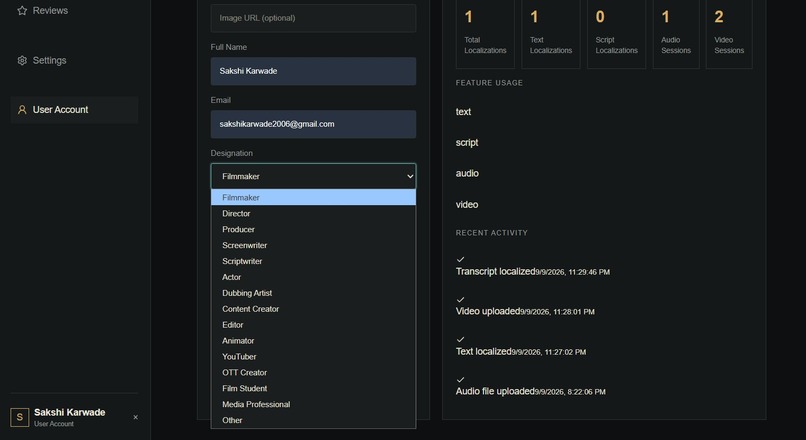The width and height of the screenshot is (806, 440).
Task: Open the Settings page
Action: 74,60
